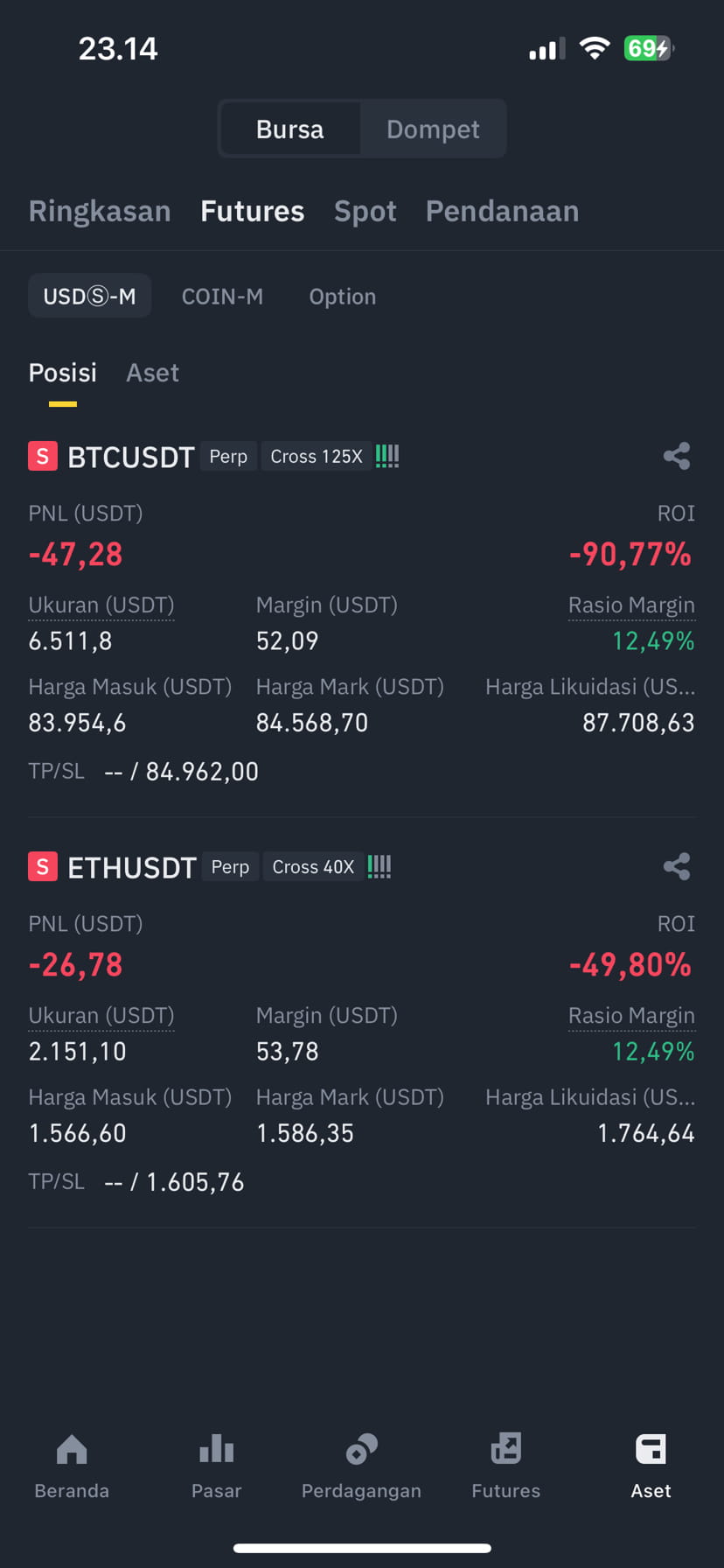
Task: Open Futures icon in bottom bar
Action: coord(505,1450)
